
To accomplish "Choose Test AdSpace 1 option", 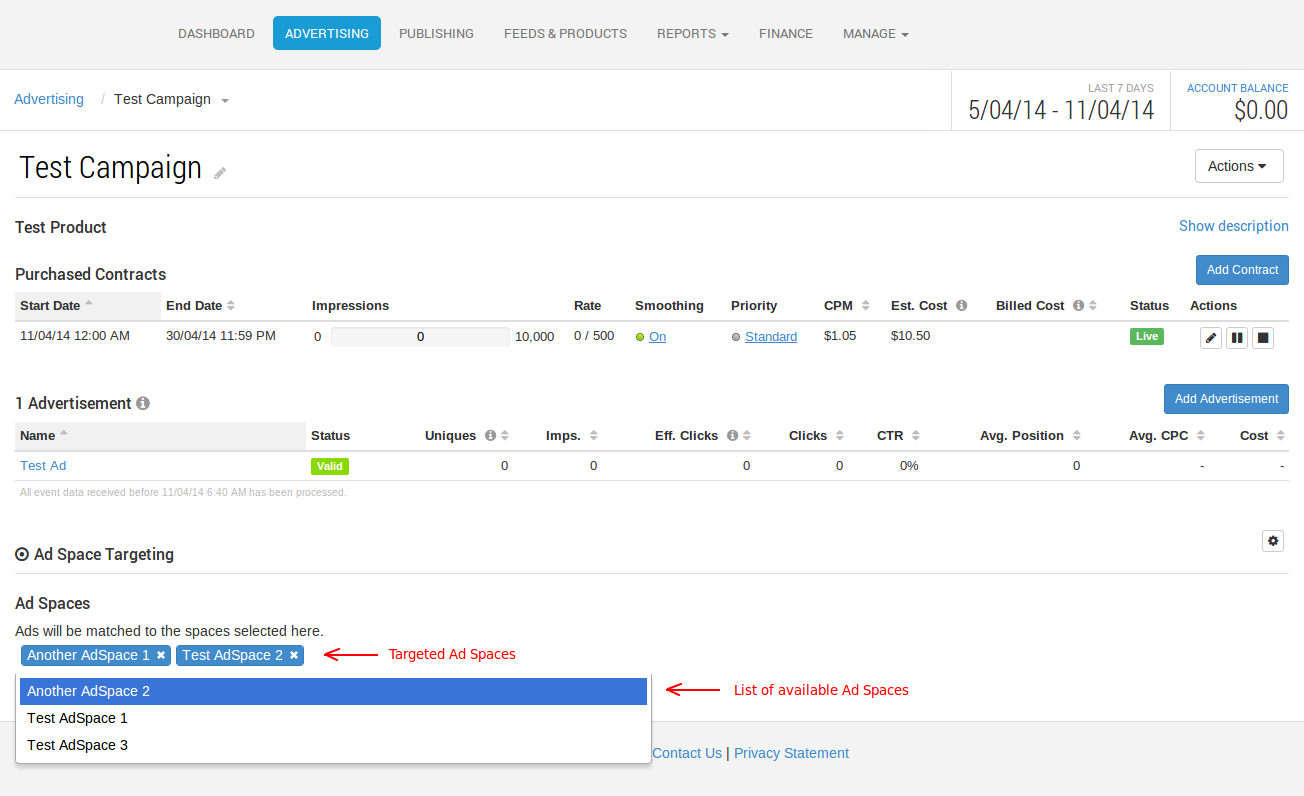I will coord(333,718).
